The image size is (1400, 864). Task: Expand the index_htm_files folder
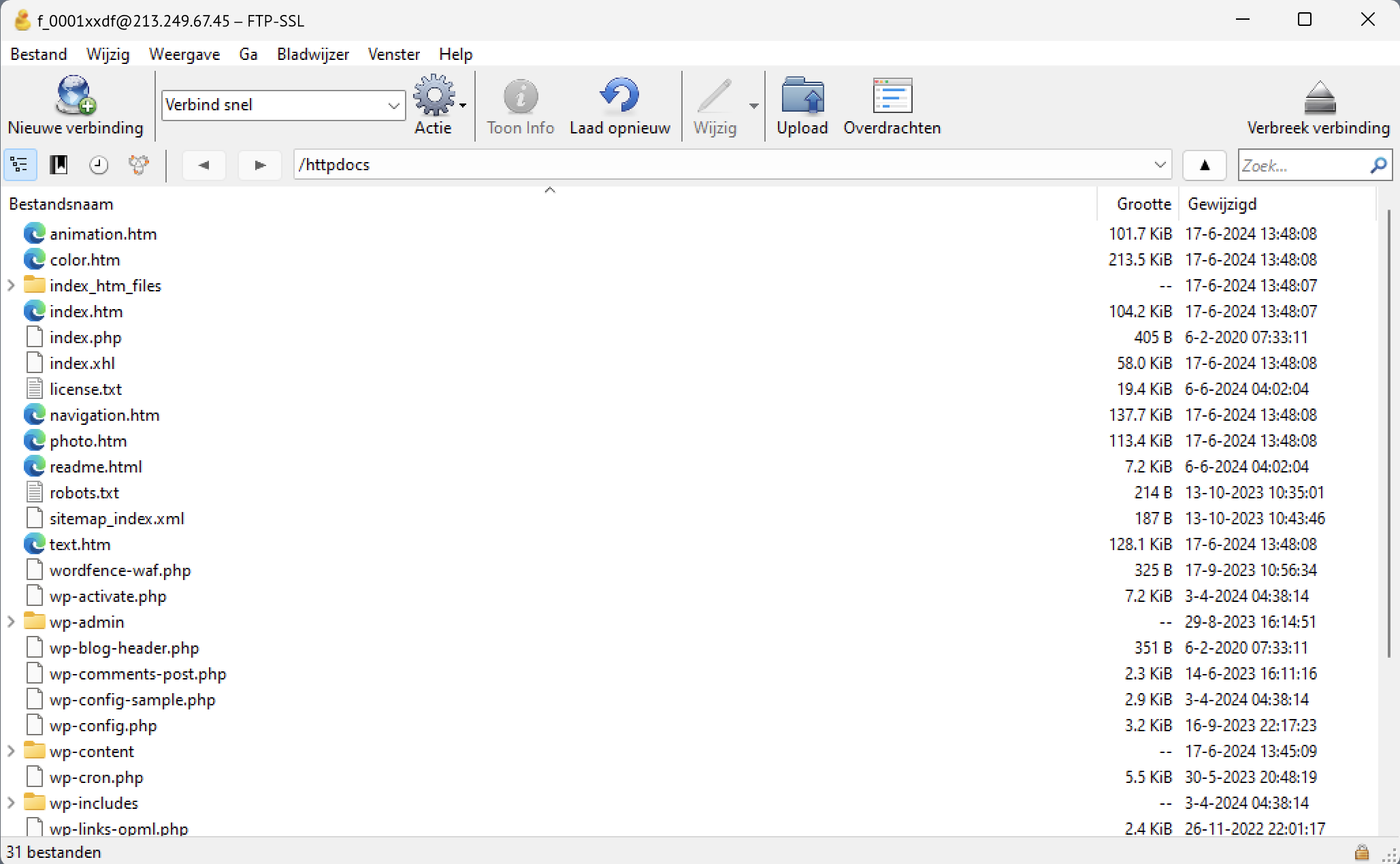pyautogui.click(x=11, y=285)
